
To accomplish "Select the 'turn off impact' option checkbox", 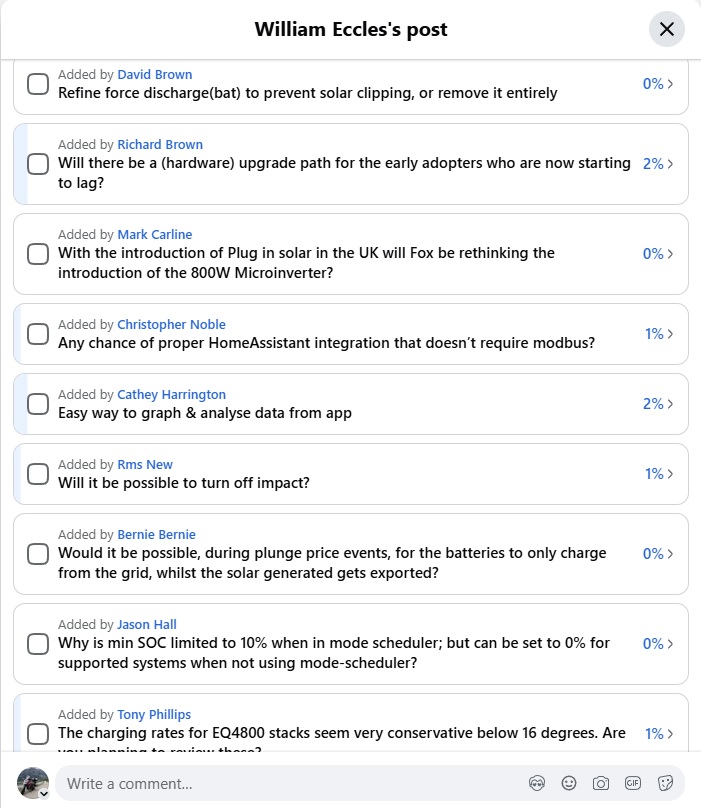I will click(38, 474).
